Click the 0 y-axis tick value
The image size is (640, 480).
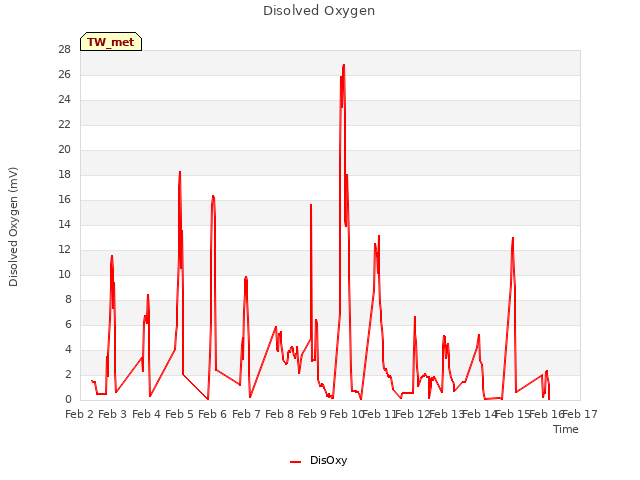click(x=68, y=400)
